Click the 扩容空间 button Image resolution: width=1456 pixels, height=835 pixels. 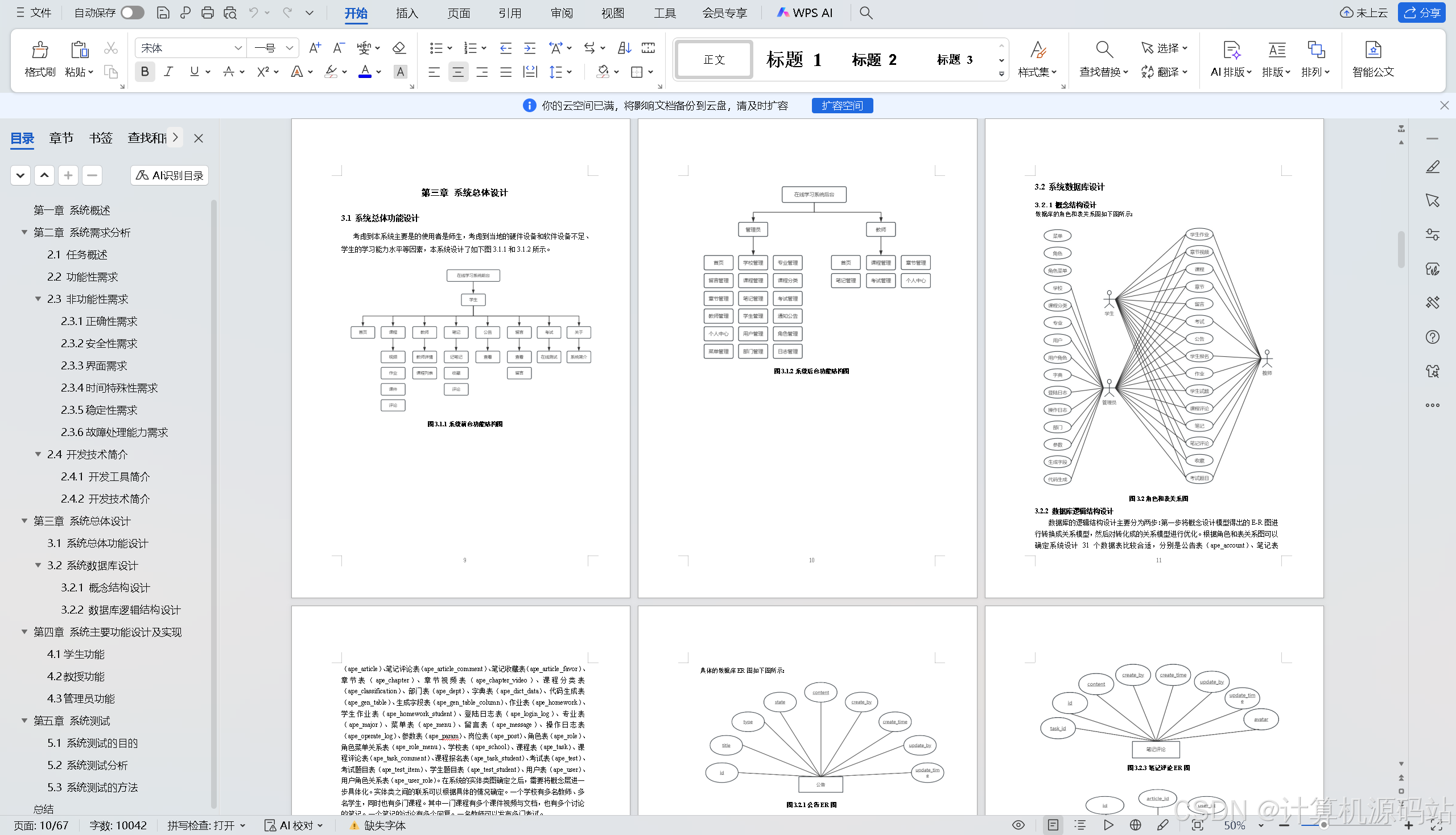coord(842,105)
